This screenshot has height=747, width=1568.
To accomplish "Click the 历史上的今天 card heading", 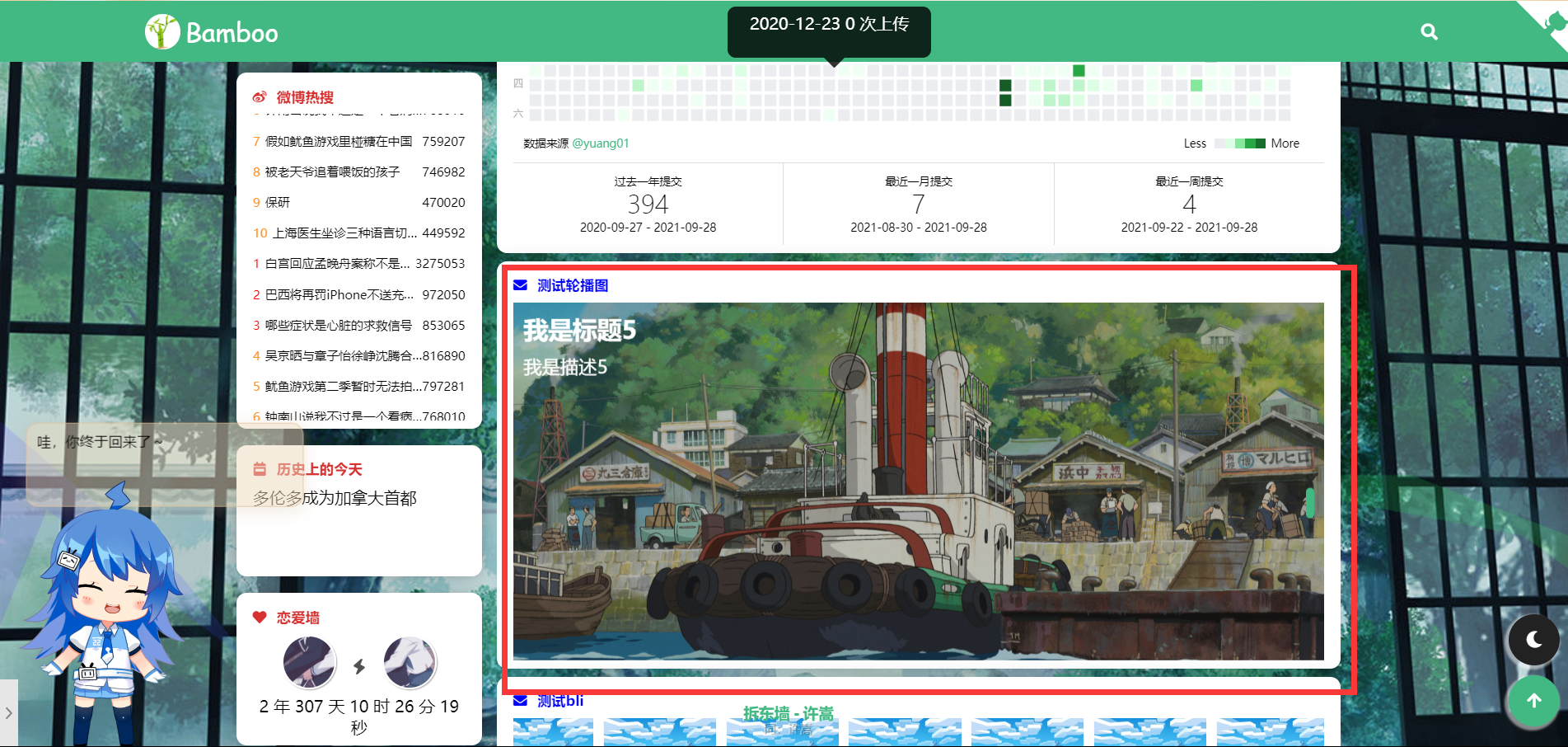I will 320,469.
